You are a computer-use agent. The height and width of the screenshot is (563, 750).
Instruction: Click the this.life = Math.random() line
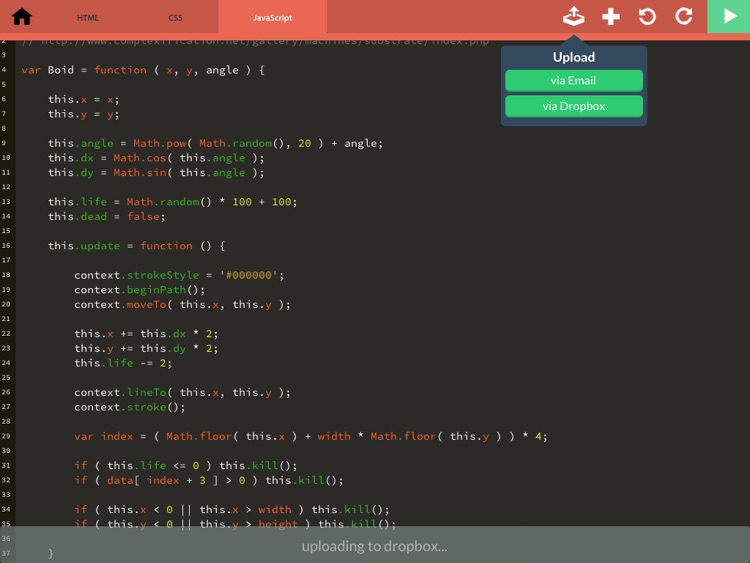172,202
